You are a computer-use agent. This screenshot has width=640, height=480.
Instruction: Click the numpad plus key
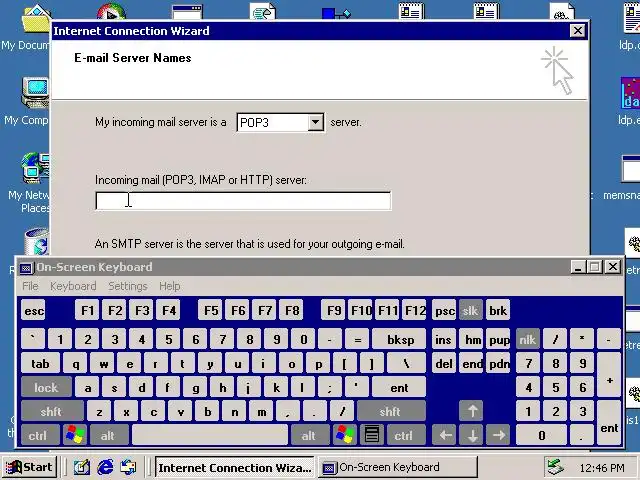pos(609,375)
